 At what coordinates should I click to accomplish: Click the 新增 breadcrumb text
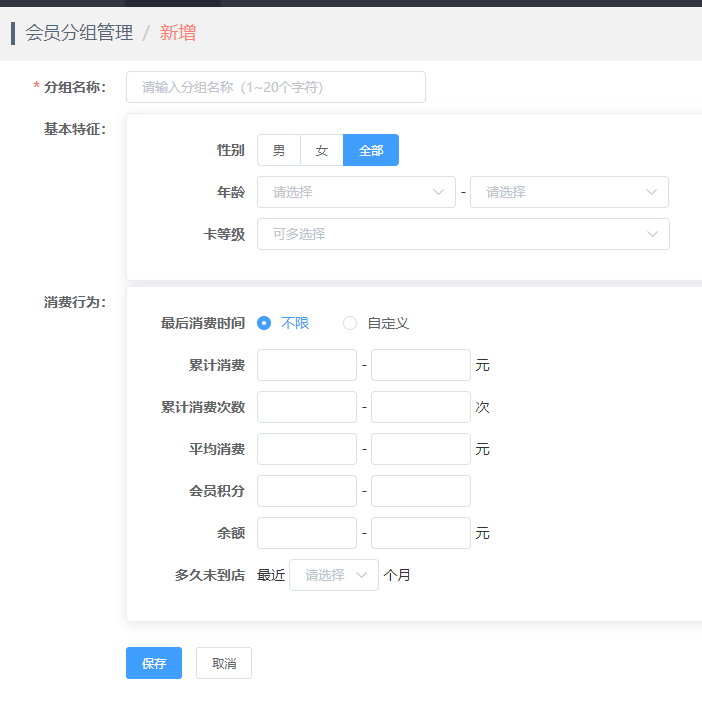point(178,33)
